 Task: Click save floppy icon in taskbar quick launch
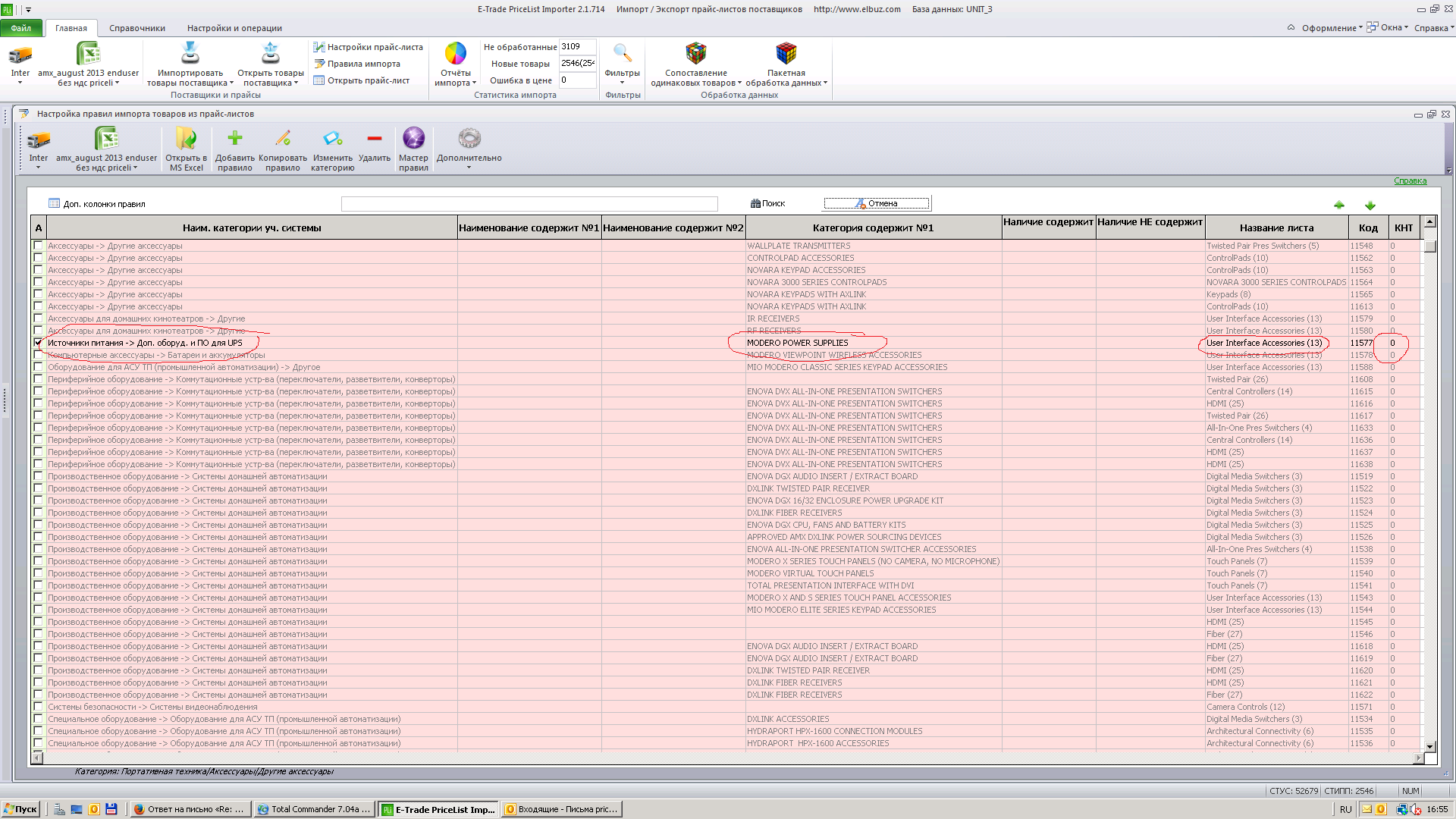tap(111, 809)
